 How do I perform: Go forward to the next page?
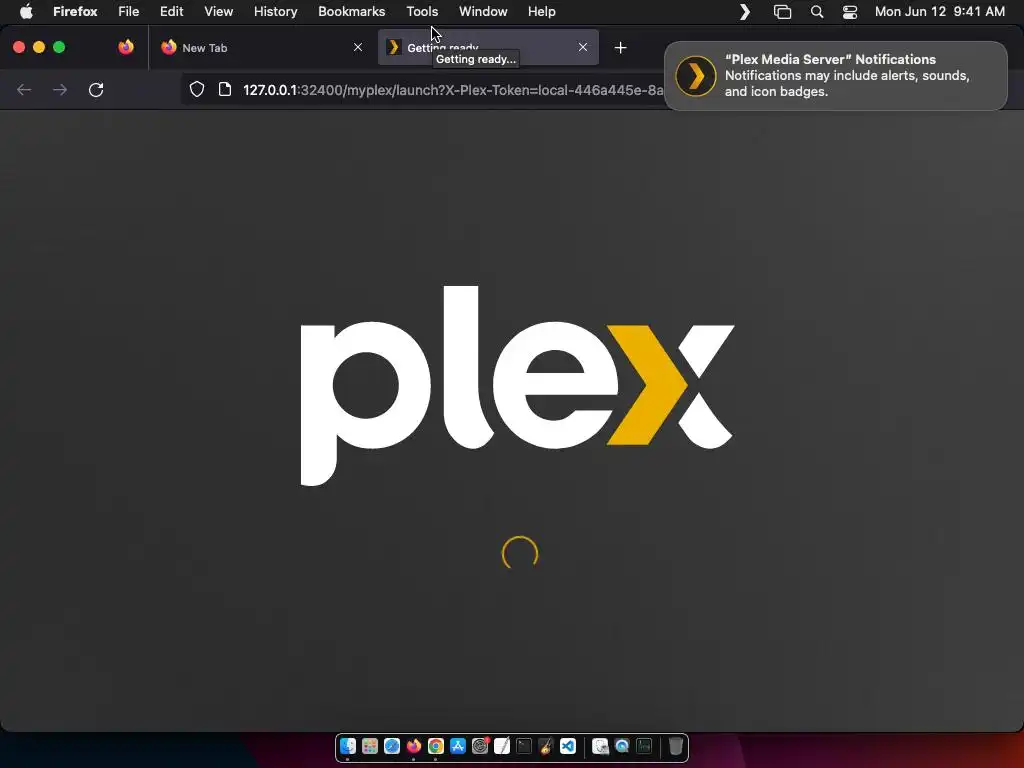pyautogui.click(x=60, y=89)
